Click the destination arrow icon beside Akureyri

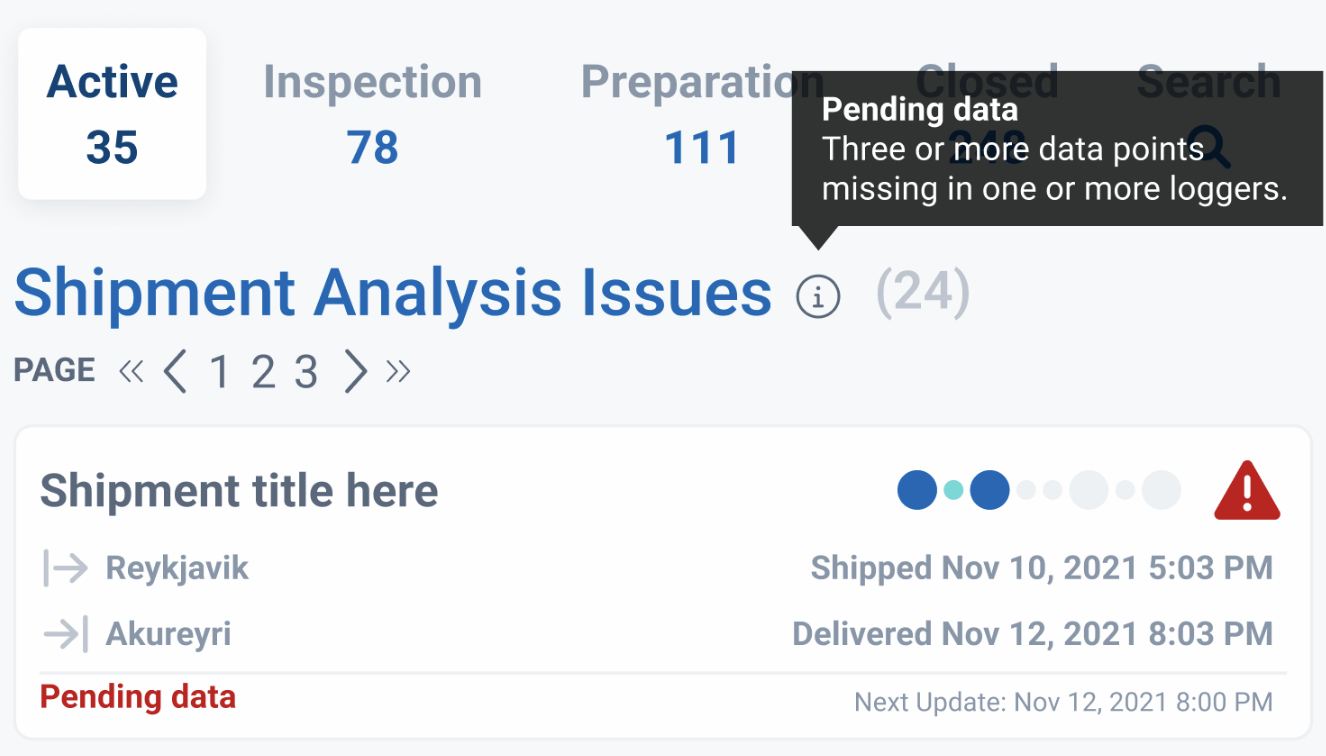pyautogui.click(x=66, y=634)
